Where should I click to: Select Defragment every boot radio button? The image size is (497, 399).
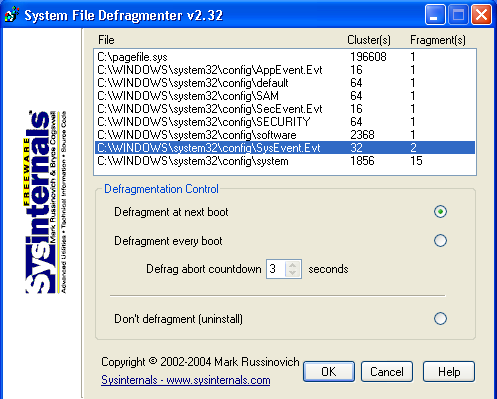pos(440,240)
